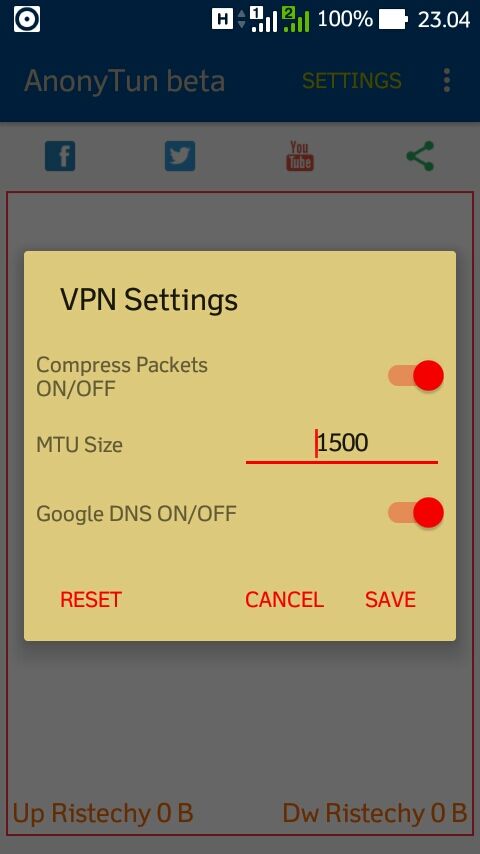Open SETTINGS in the top bar
Viewport: 480px width, 854px height.
click(351, 81)
